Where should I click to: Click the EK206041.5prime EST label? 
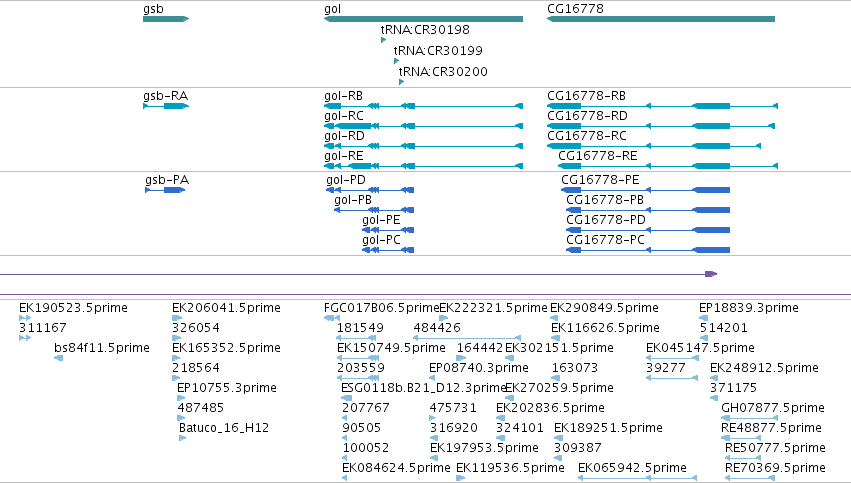point(226,308)
